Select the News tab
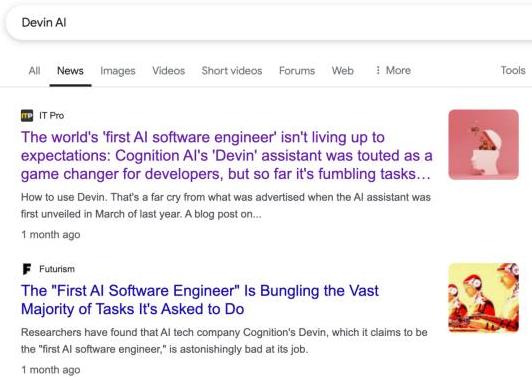Image resolution: width=532 pixels, height=377 pixels. (x=70, y=71)
